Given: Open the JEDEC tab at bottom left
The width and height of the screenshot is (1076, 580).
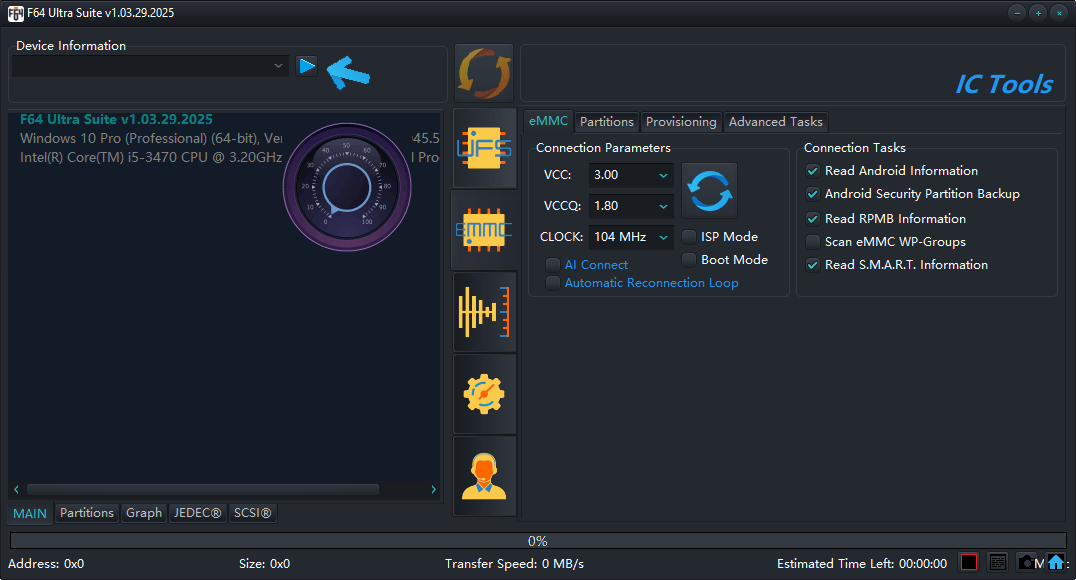Looking at the screenshot, I should 197,513.
